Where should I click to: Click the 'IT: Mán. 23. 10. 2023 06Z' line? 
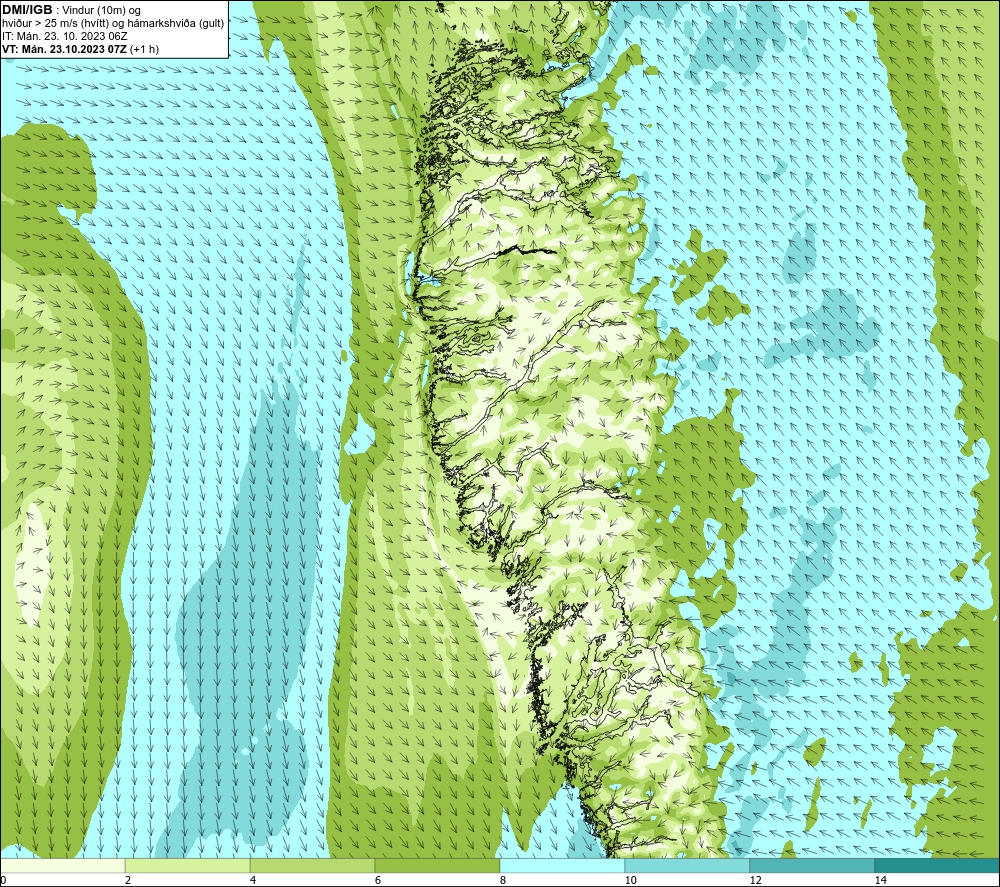(64, 36)
